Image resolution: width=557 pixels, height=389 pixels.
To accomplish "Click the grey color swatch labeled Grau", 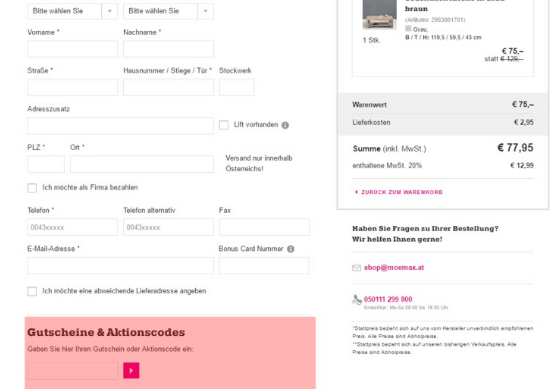I will click(x=409, y=28).
